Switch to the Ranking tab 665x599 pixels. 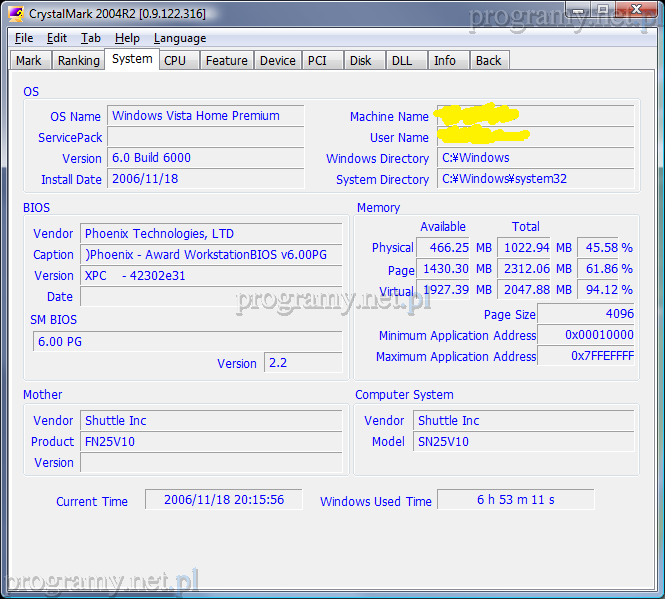pos(78,61)
